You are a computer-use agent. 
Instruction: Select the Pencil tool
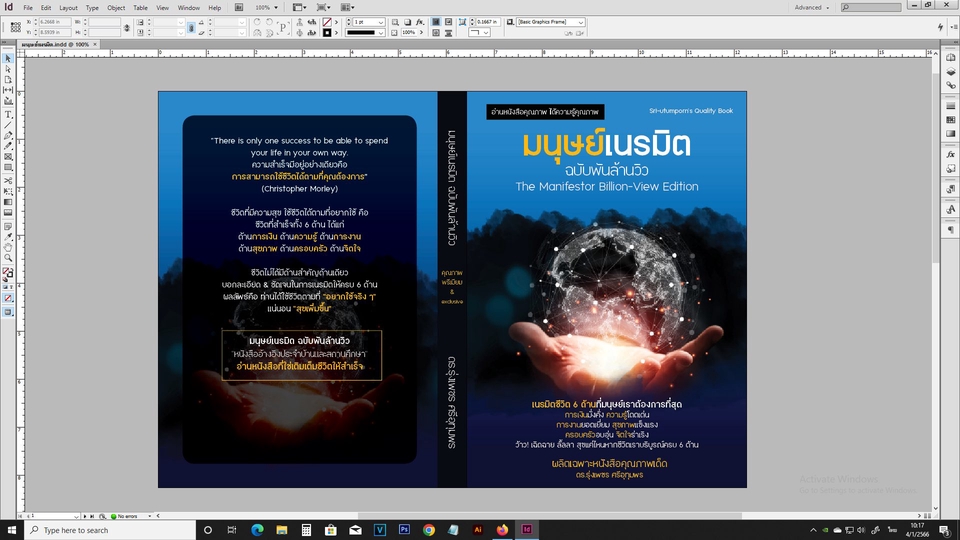[x=8, y=146]
